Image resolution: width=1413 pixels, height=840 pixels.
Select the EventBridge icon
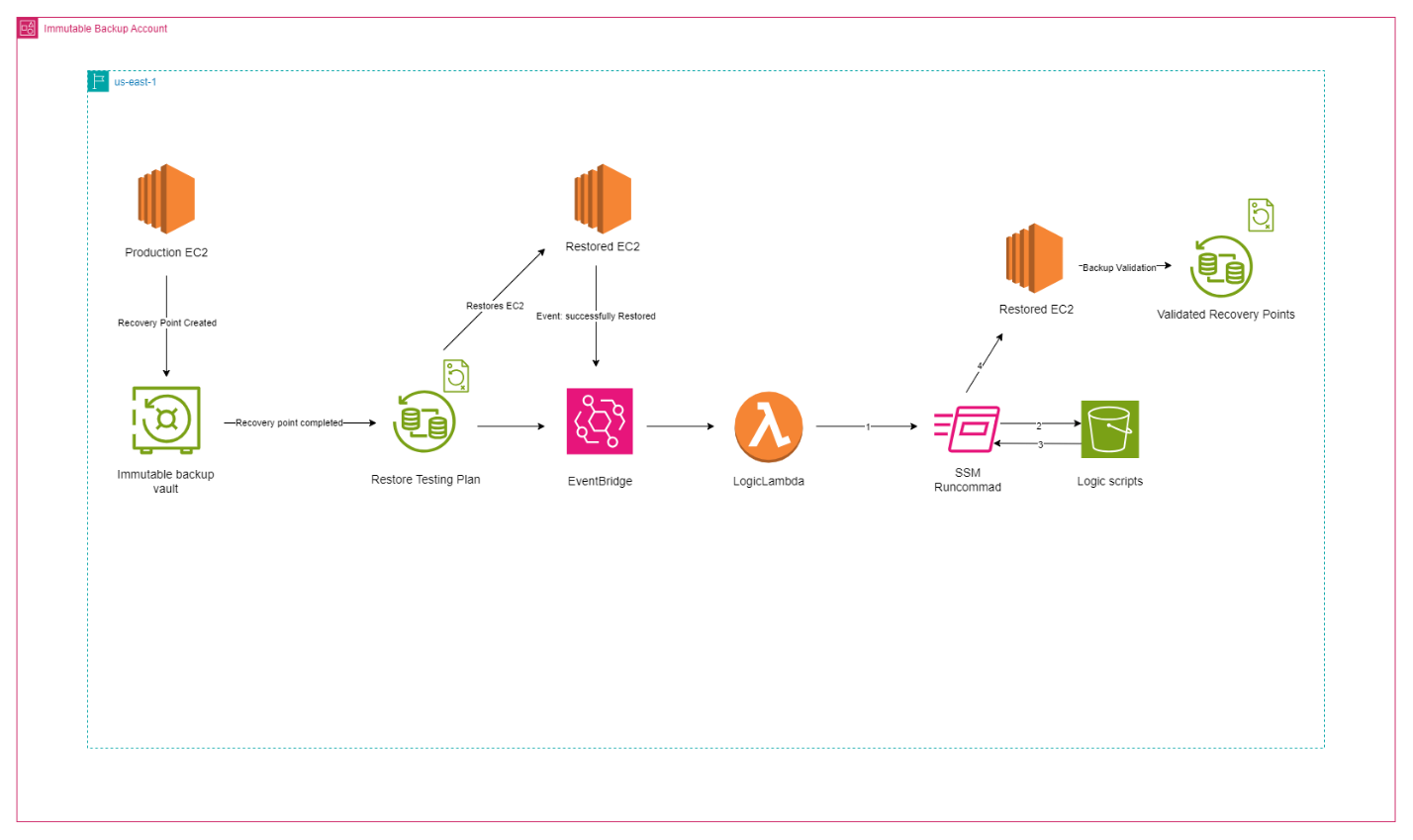600,421
